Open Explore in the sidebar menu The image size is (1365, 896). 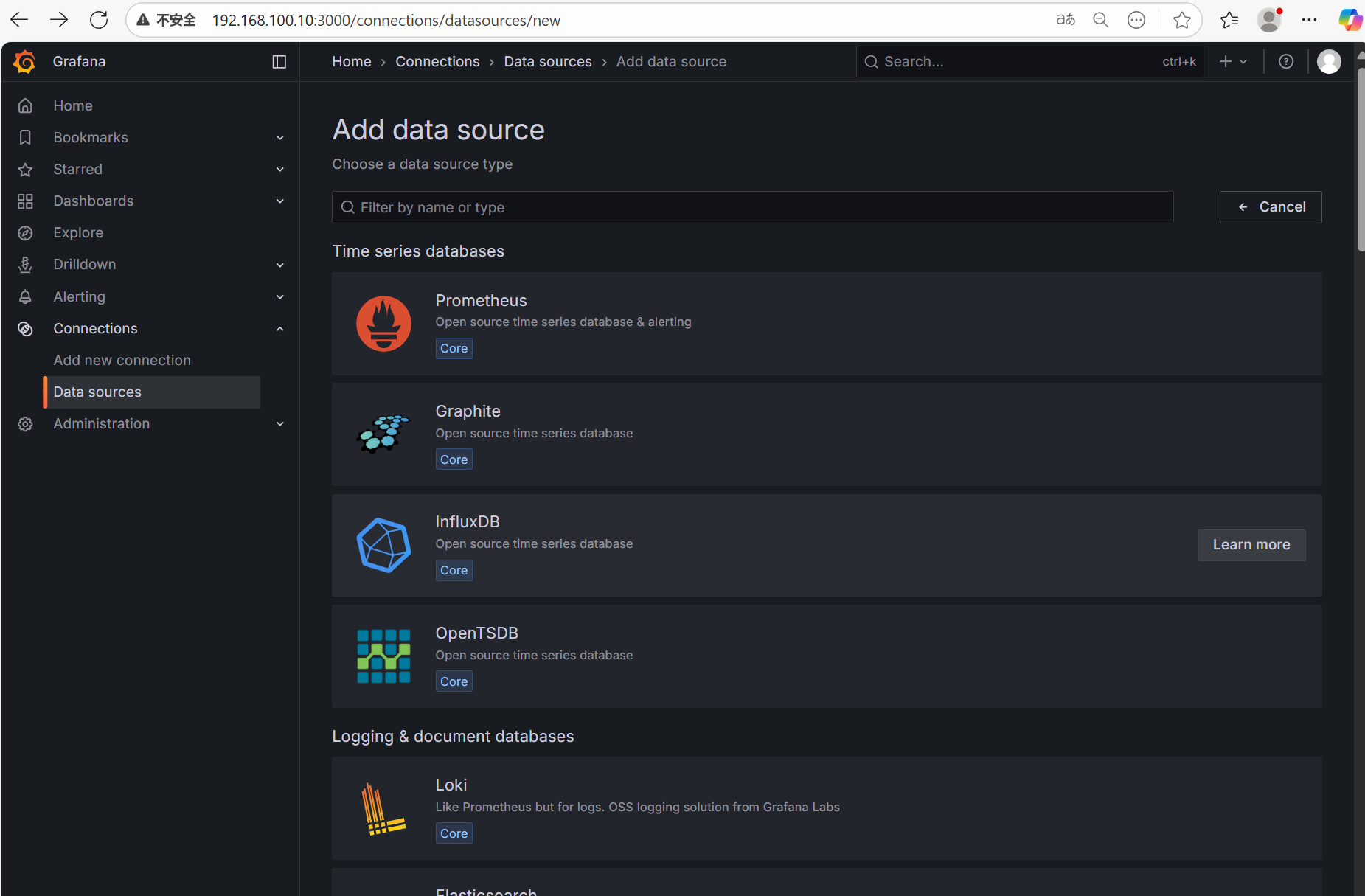click(x=78, y=233)
